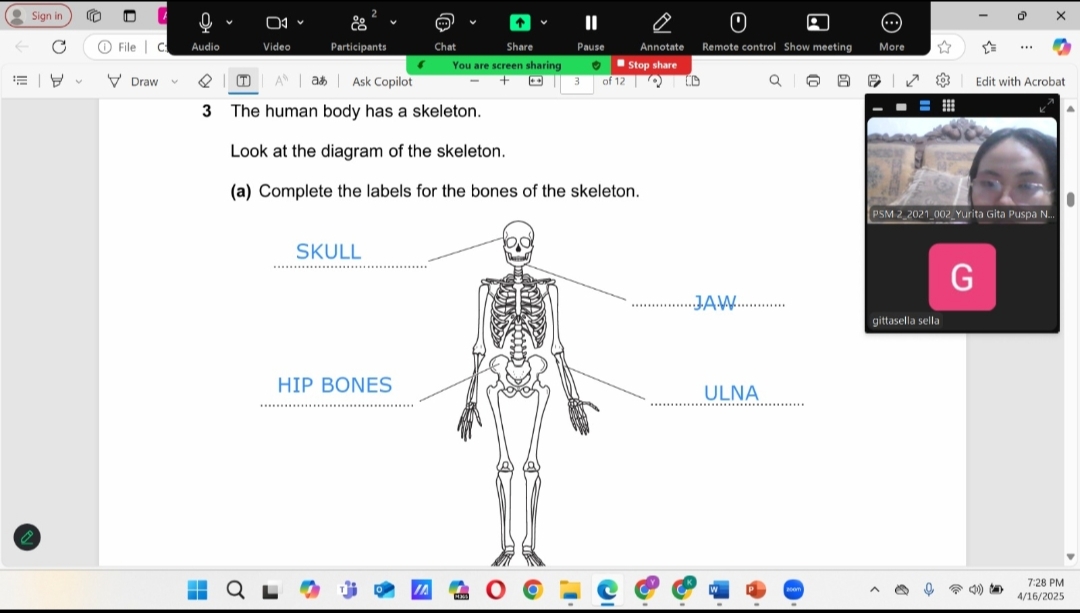This screenshot has height=613, width=1080.
Task: Click the HIP BONES label text
Action: click(335, 385)
